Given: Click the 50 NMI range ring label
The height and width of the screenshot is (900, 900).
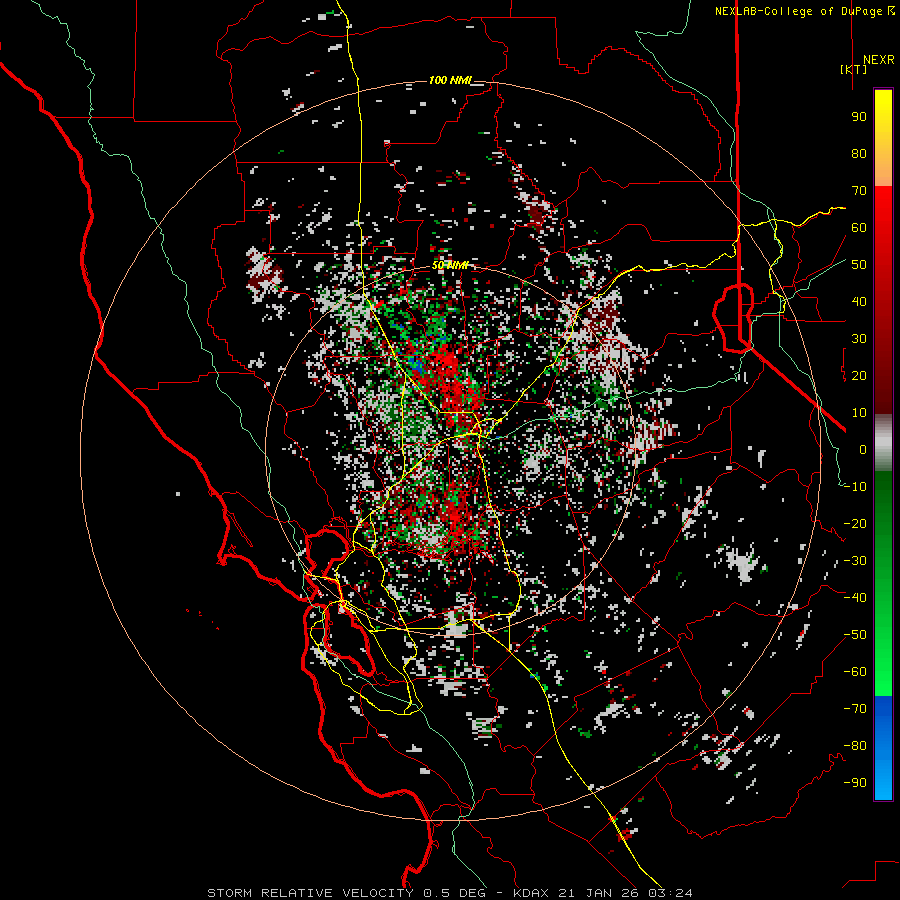Looking at the screenshot, I should point(449,265).
